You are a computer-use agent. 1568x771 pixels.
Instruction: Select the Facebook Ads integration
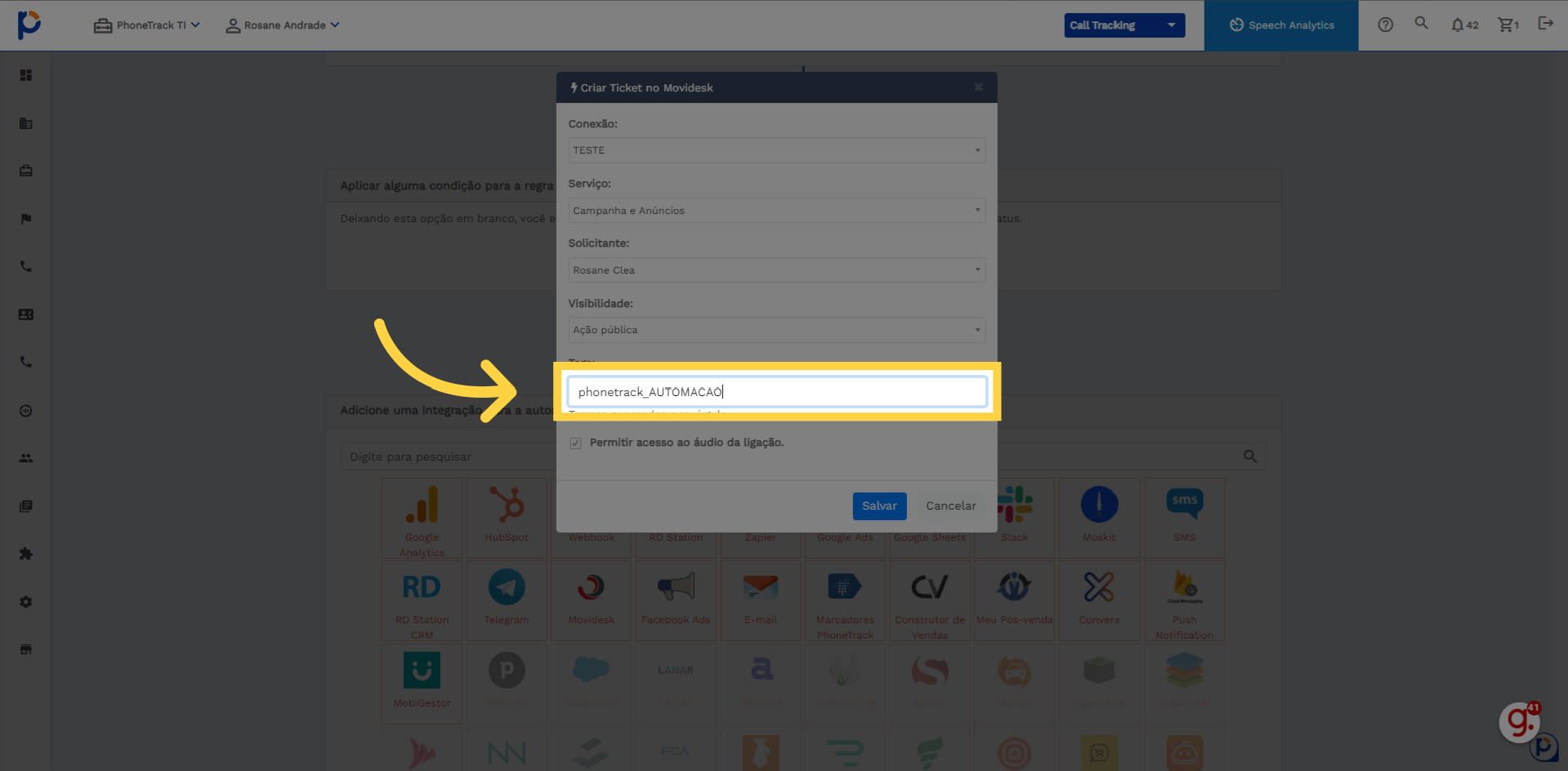676,601
